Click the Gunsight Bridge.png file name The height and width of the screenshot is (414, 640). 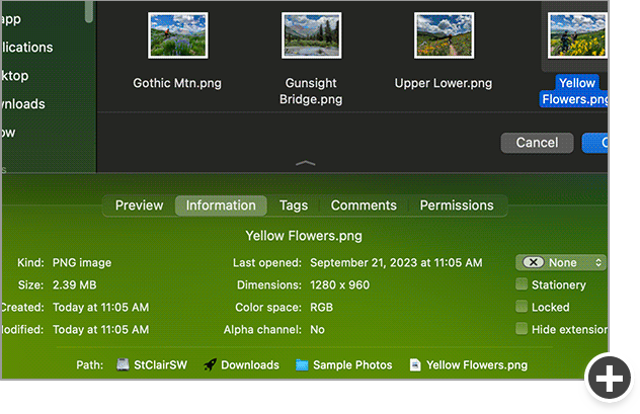pos(311,91)
